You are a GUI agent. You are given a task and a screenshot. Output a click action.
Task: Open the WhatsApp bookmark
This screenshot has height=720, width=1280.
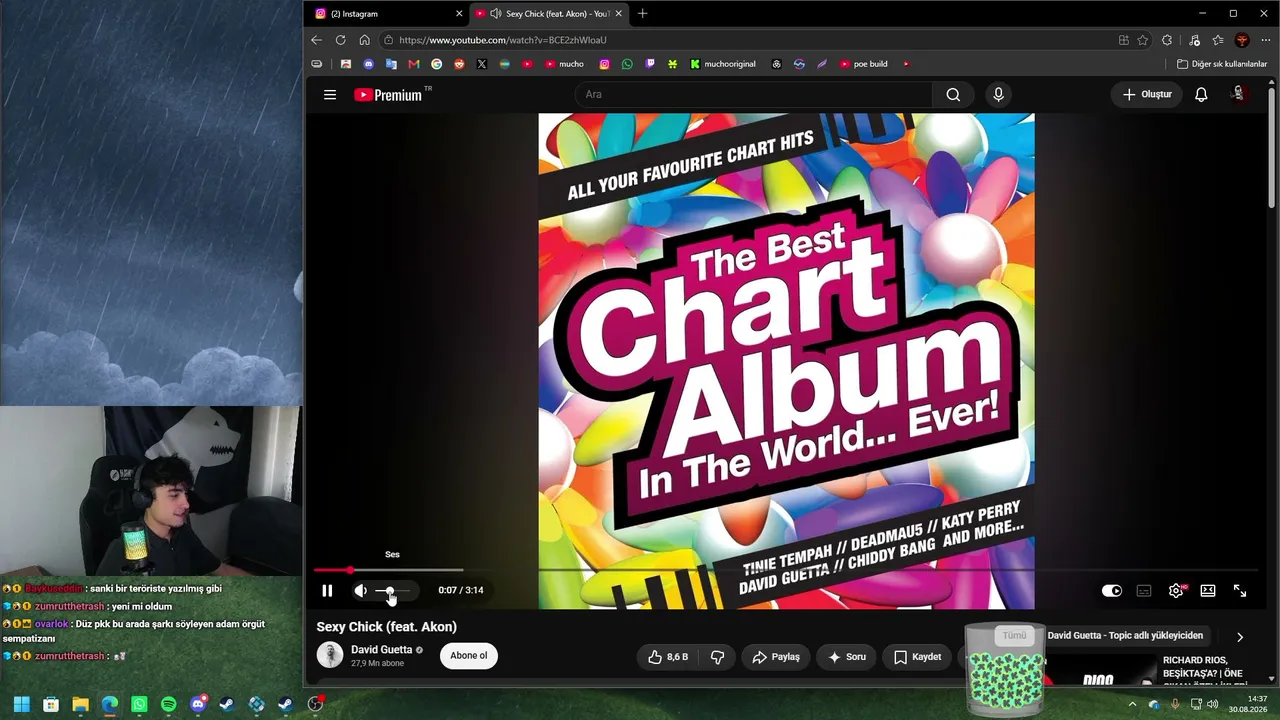coord(627,64)
